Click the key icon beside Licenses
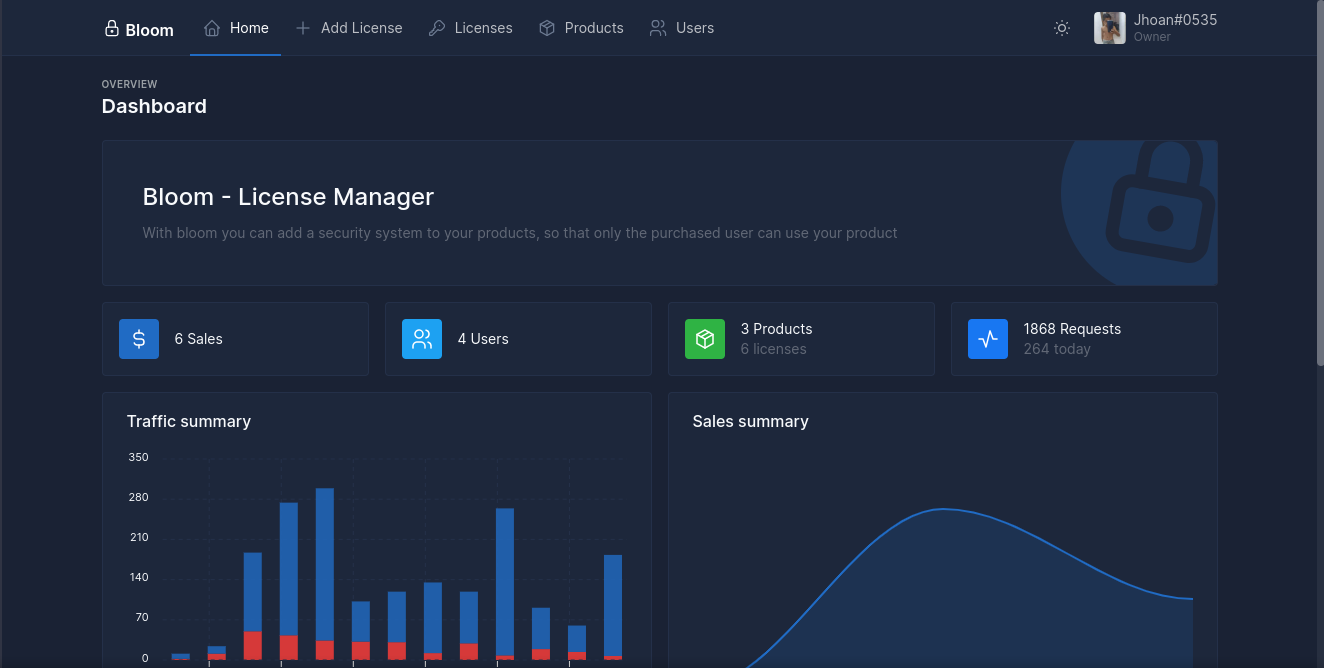 [436, 28]
